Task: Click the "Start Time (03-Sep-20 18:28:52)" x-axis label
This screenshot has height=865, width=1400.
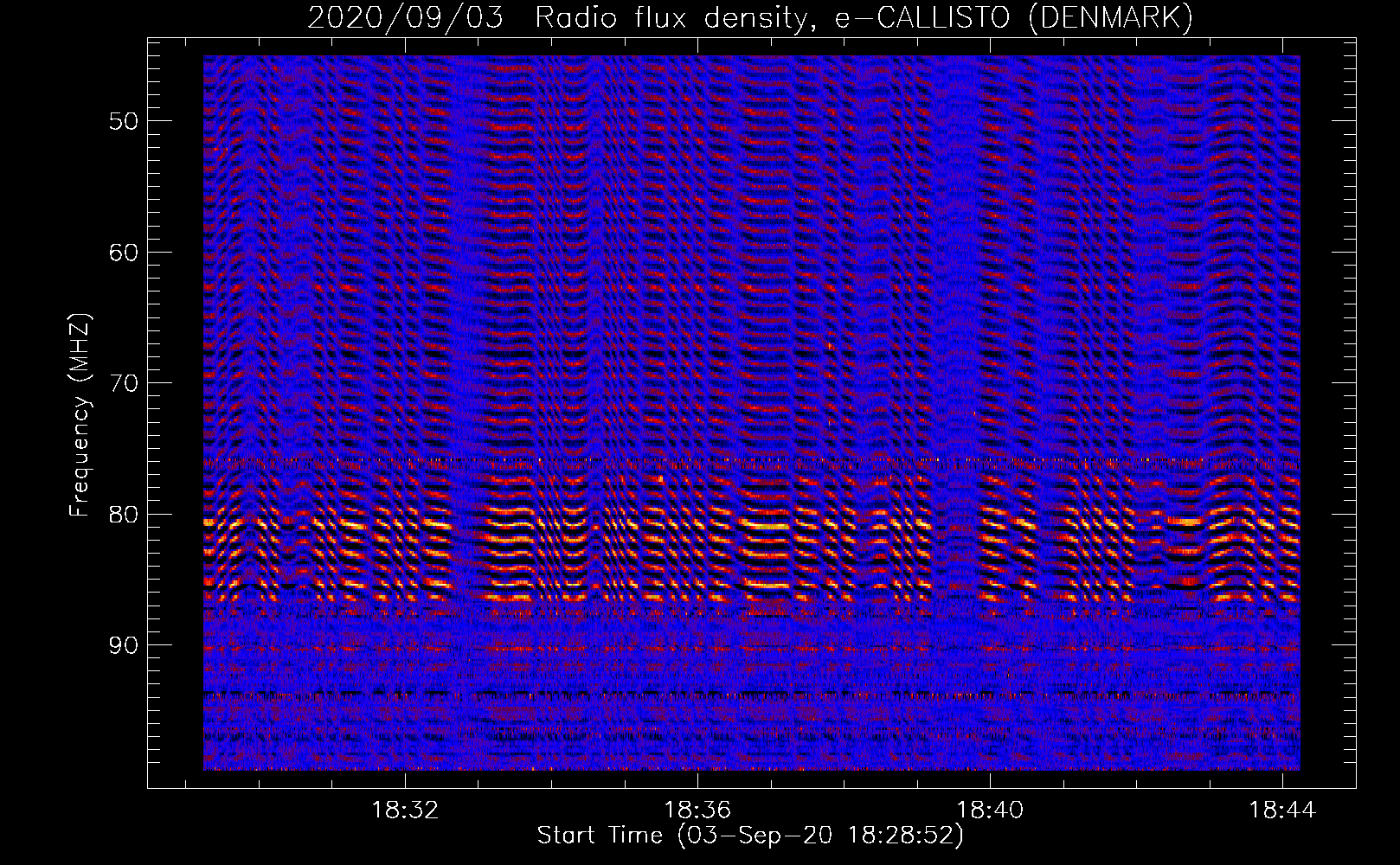Action: pyautogui.click(x=750, y=836)
